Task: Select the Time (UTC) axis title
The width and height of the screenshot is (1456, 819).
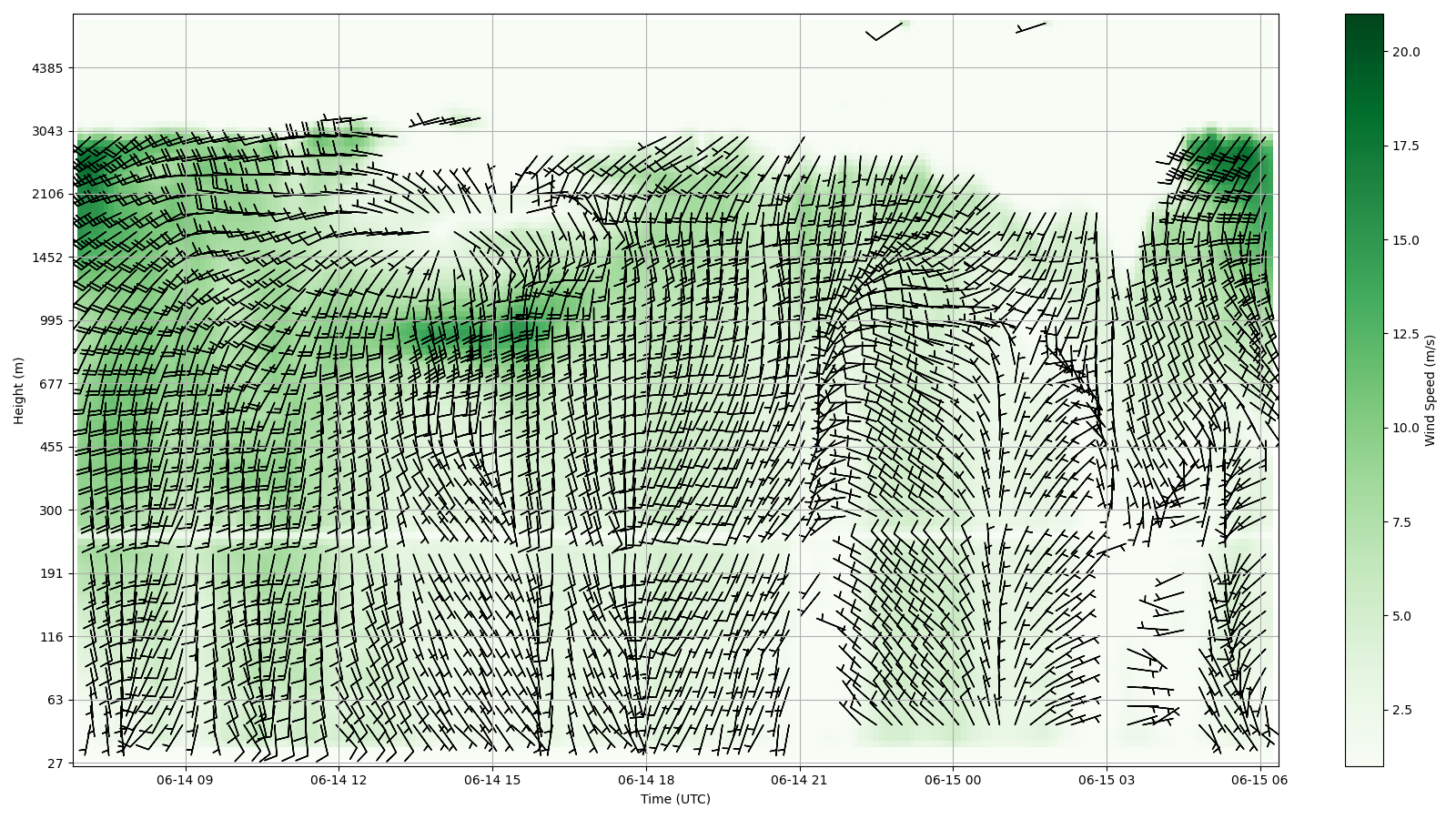Action: point(675,799)
